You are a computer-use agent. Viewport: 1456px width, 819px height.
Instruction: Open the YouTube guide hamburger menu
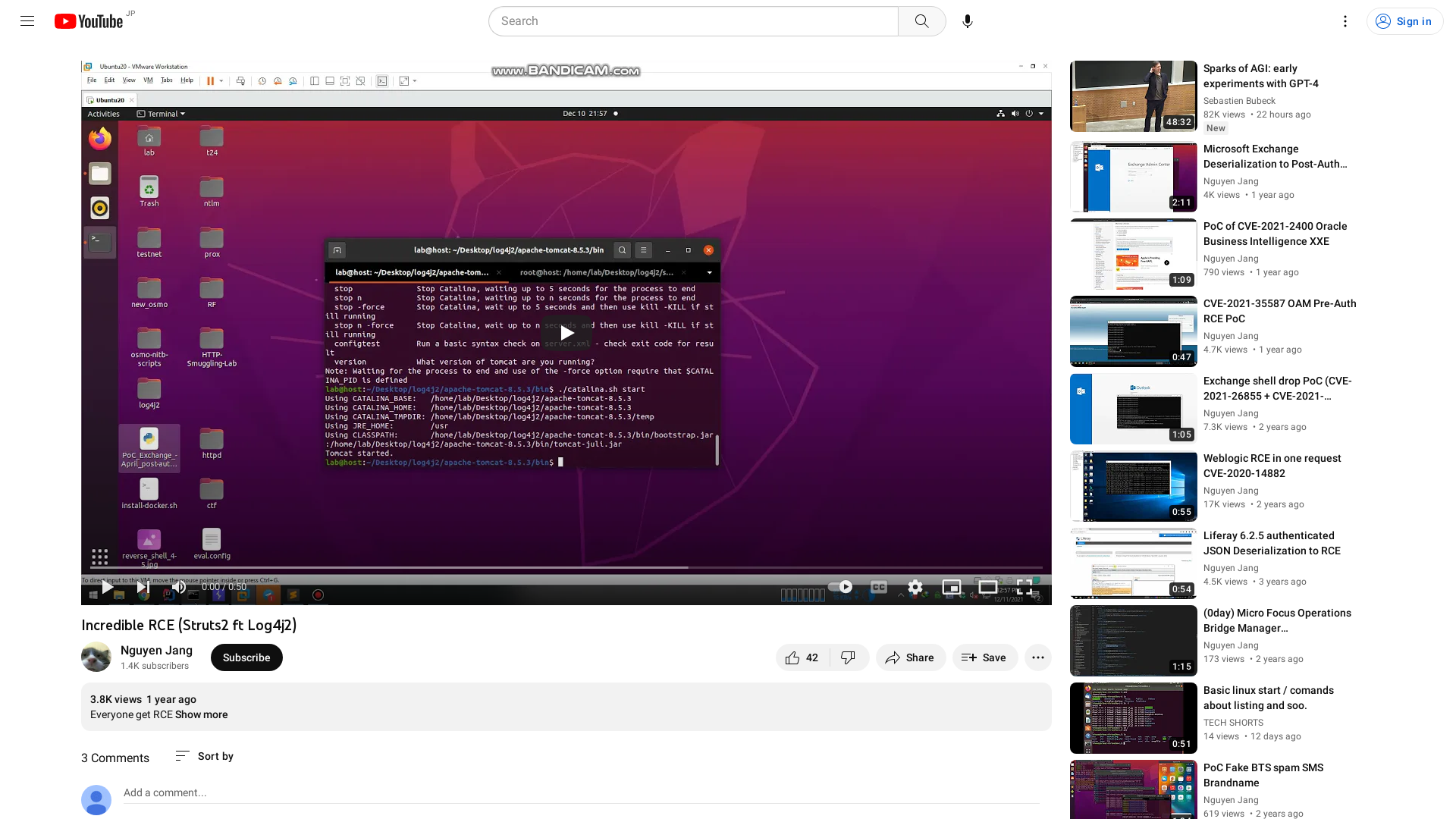(x=27, y=21)
